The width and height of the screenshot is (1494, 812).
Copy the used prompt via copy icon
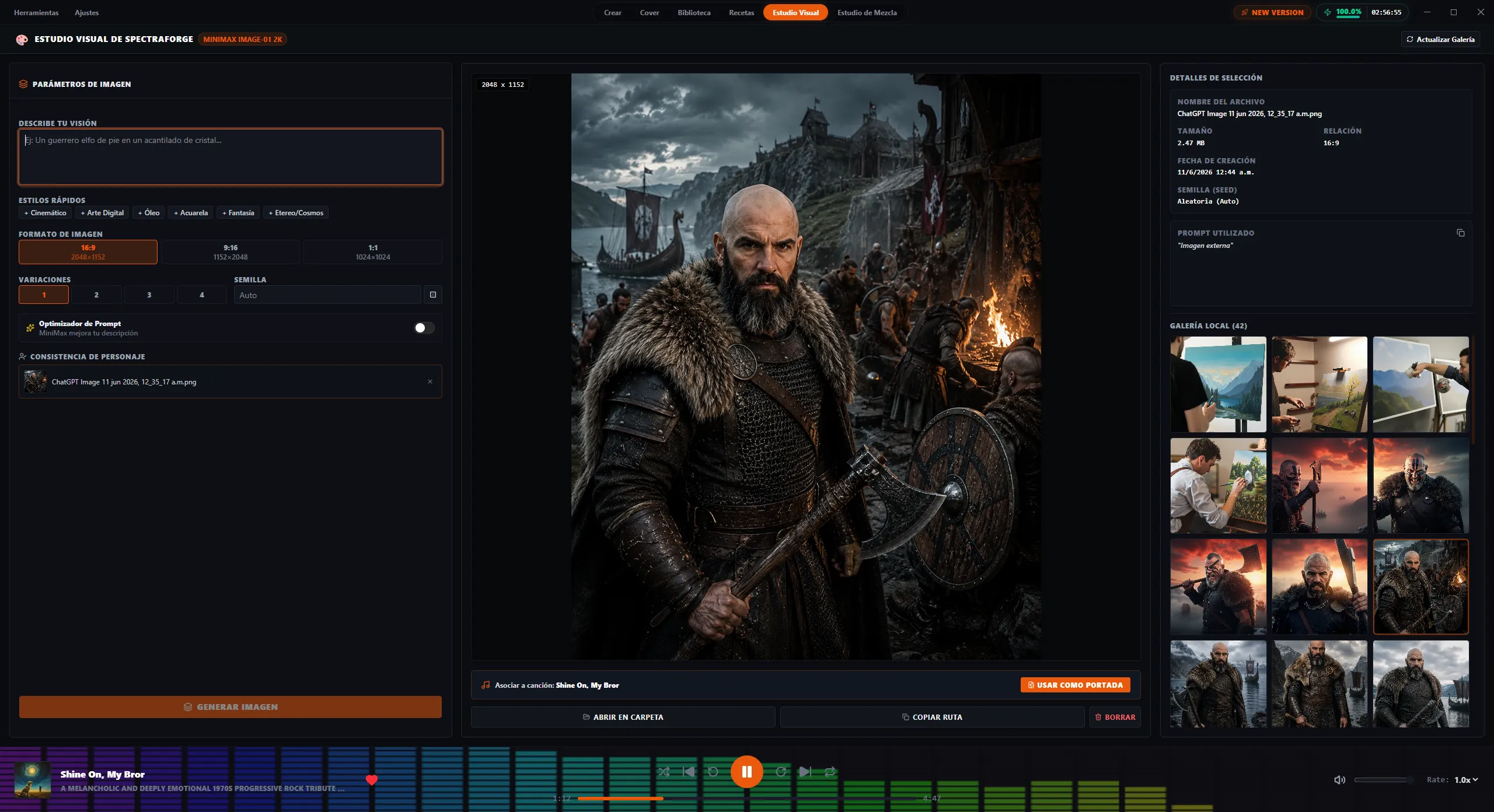[x=1461, y=233]
